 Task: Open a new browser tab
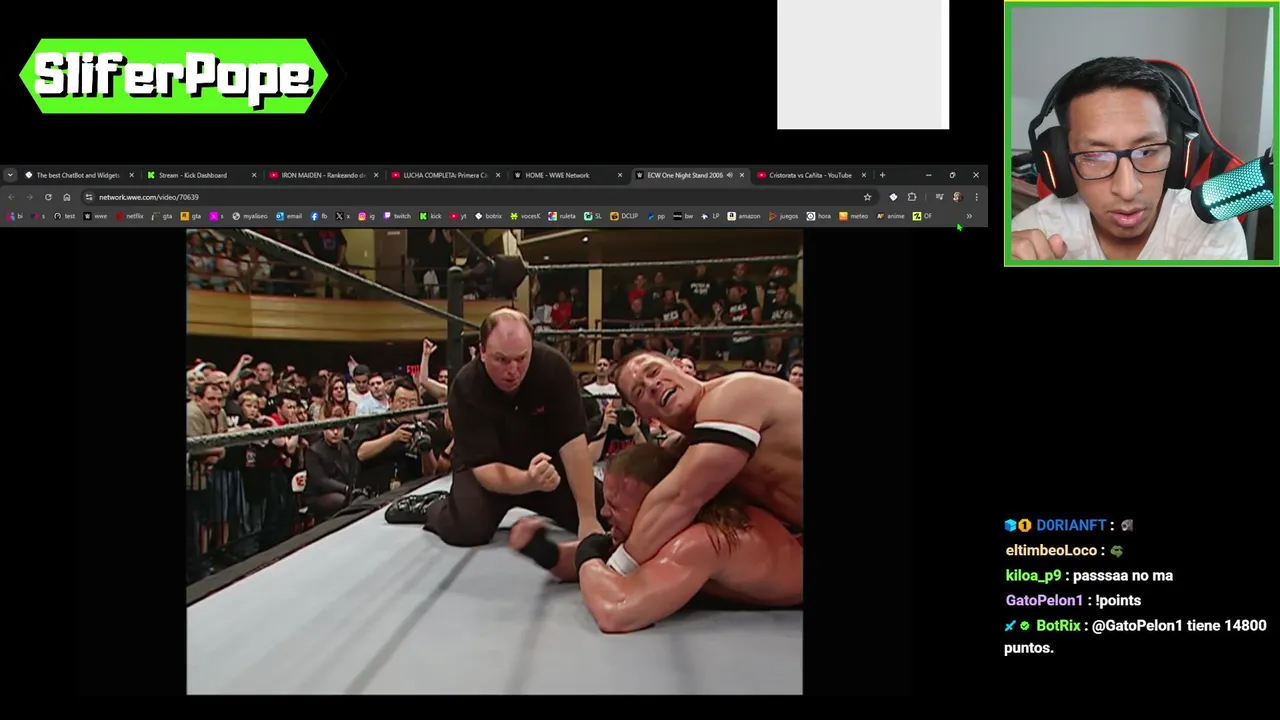882,175
